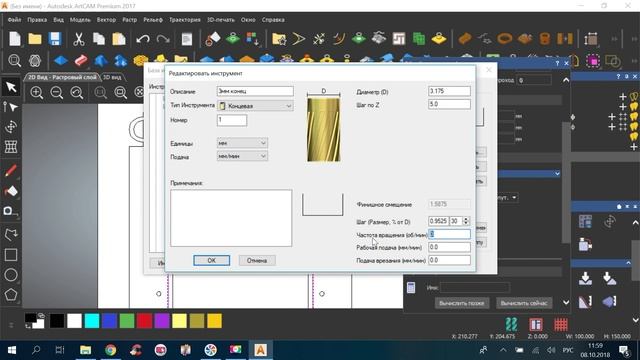Click the previous zoom magnifier icon
Screen dimensions: 640x360
coord(77,93)
